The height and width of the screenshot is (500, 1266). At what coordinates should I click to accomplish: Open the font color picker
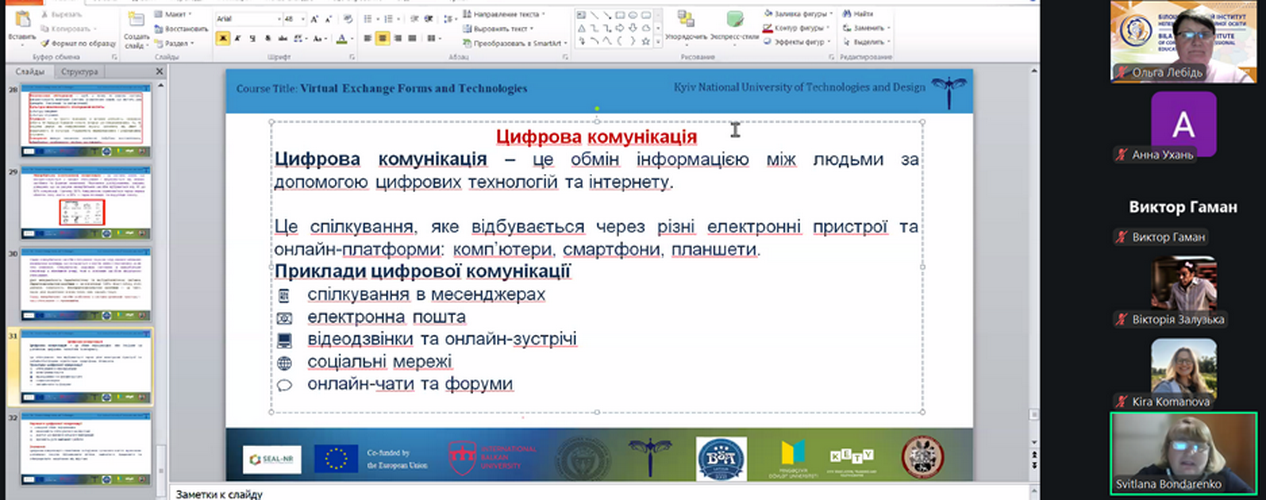click(x=343, y=38)
